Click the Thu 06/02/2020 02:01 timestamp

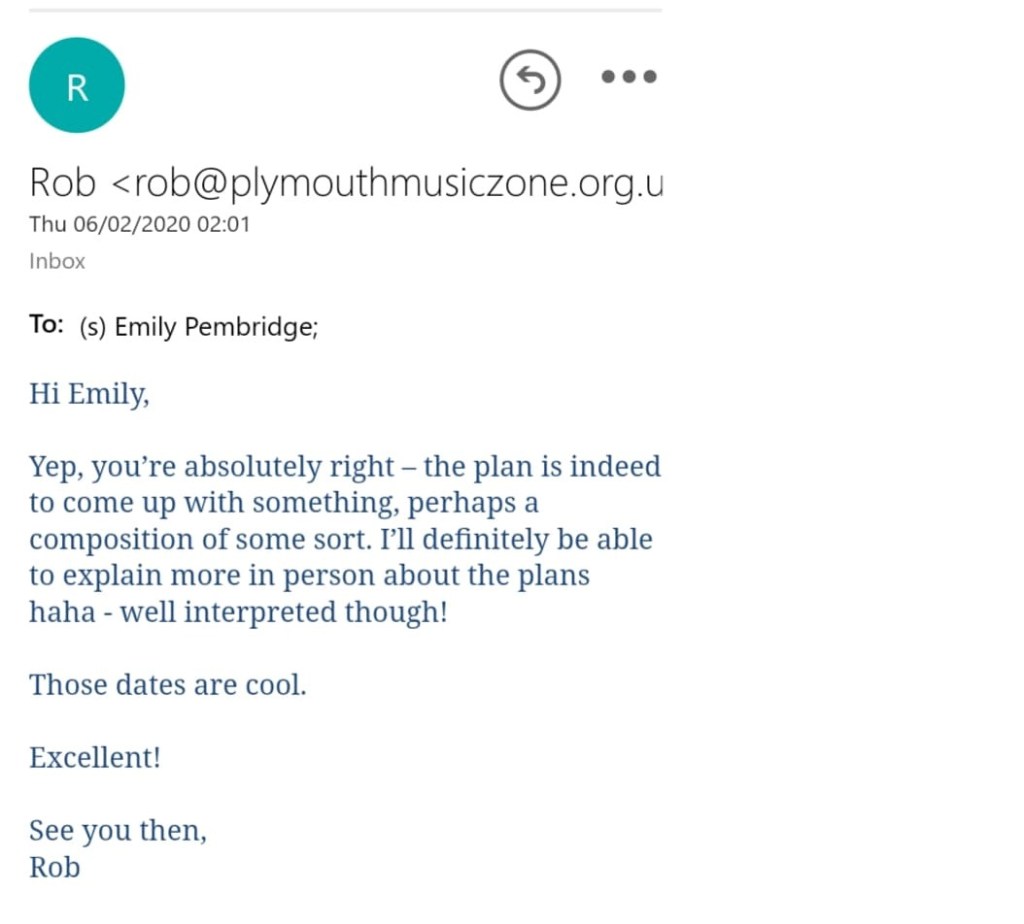(139, 224)
